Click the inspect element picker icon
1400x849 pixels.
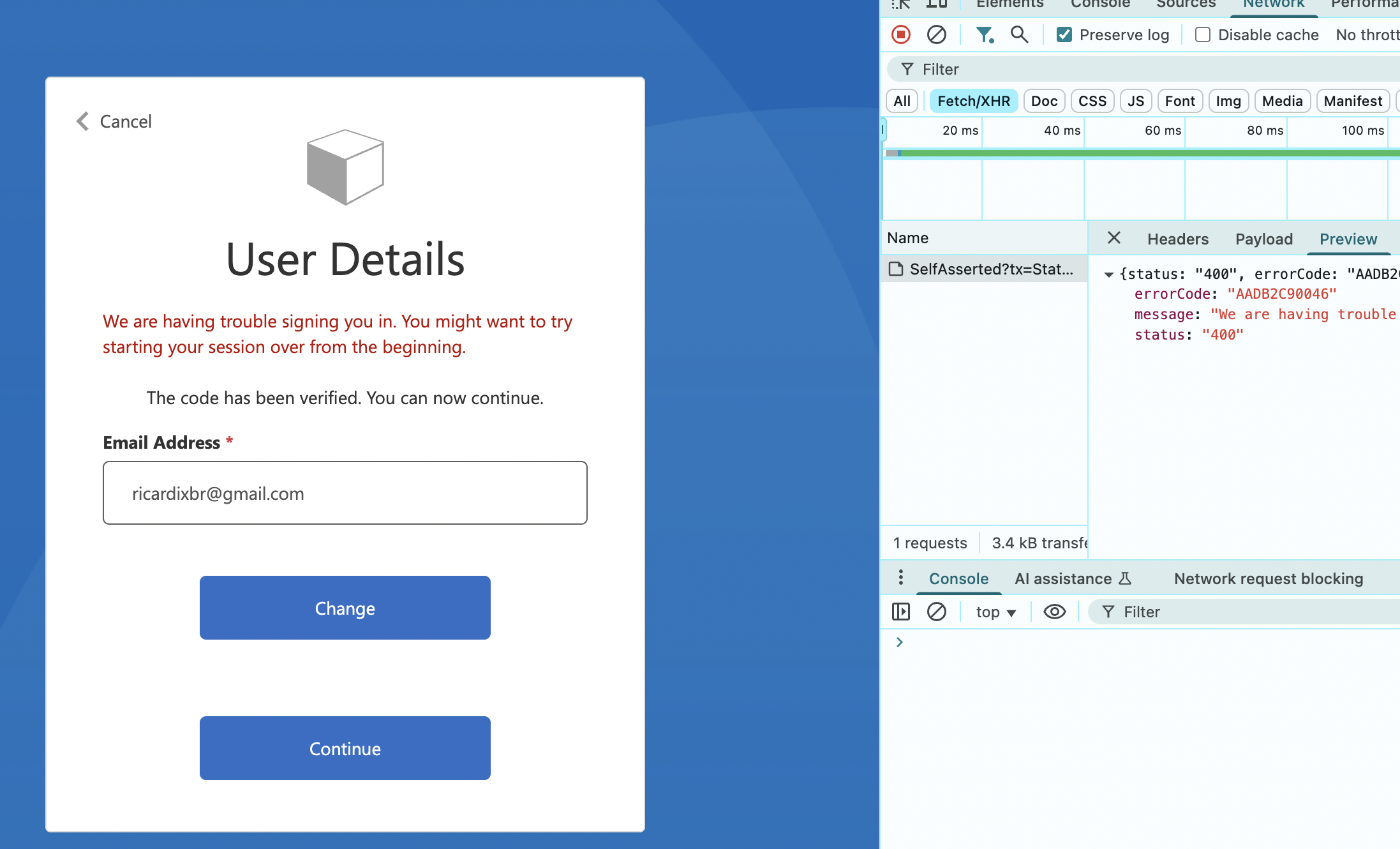[x=901, y=4]
